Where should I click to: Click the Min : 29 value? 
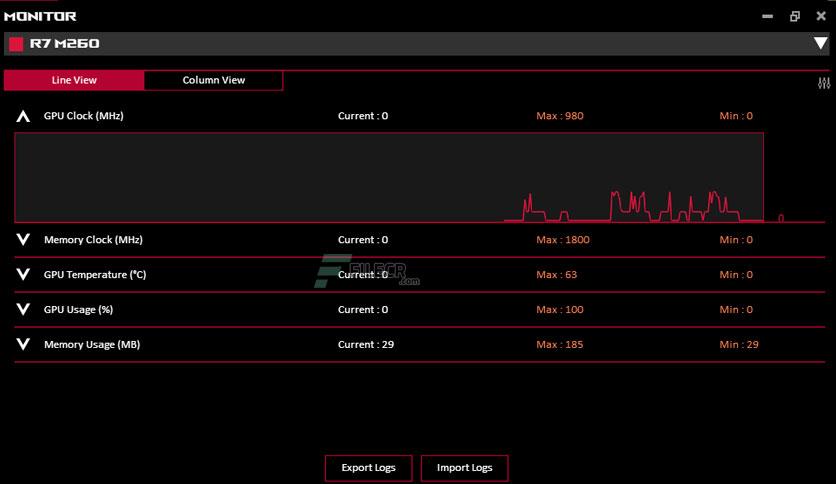point(739,344)
